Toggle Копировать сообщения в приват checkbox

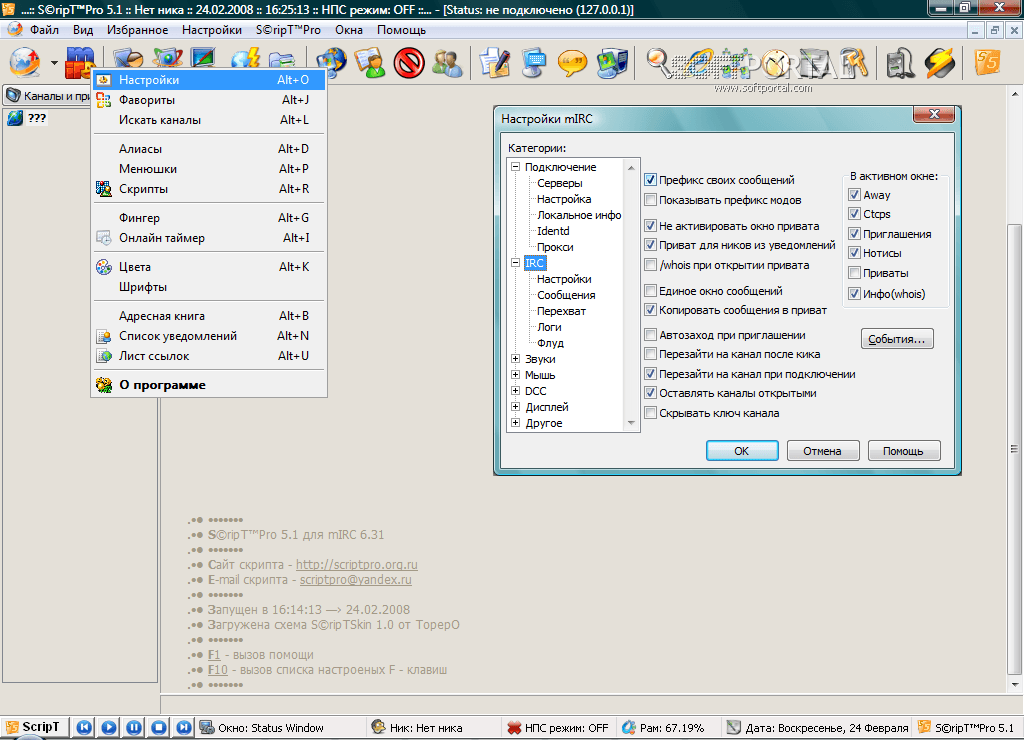coord(650,310)
